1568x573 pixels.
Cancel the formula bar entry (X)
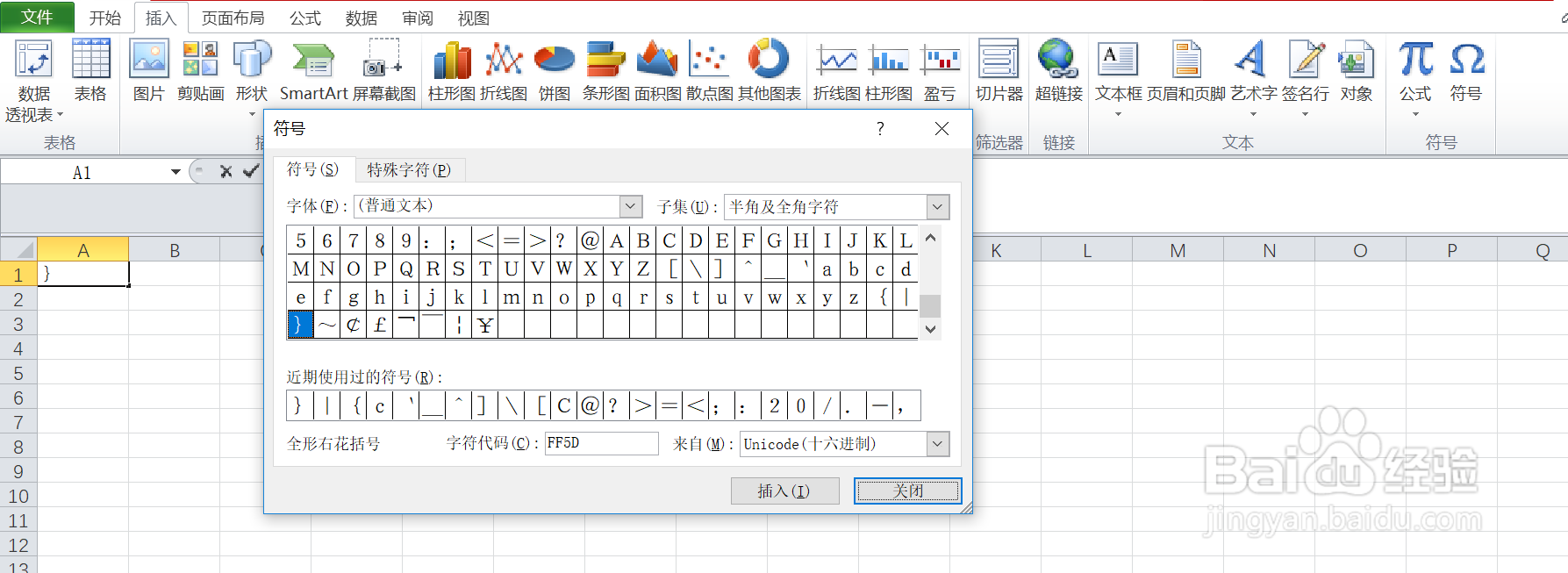[226, 172]
